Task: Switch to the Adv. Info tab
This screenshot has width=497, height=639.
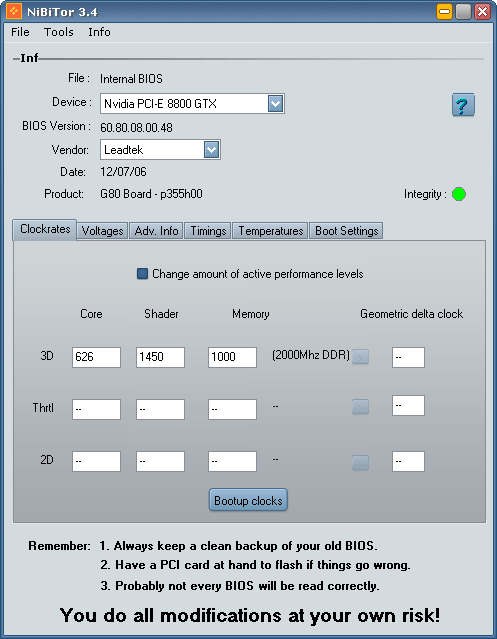Action: pyautogui.click(x=156, y=231)
